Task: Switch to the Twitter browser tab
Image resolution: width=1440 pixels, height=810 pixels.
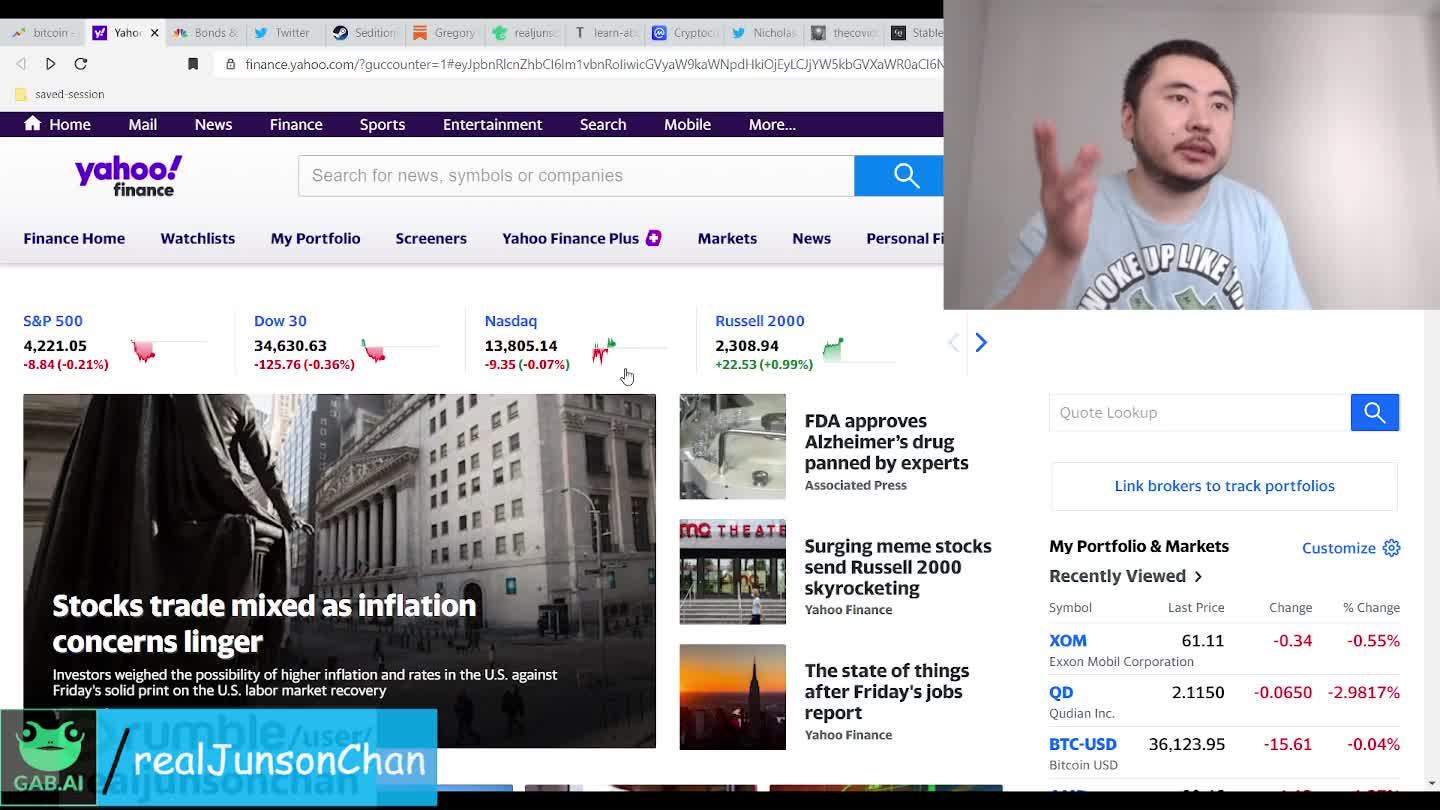Action: pos(283,33)
